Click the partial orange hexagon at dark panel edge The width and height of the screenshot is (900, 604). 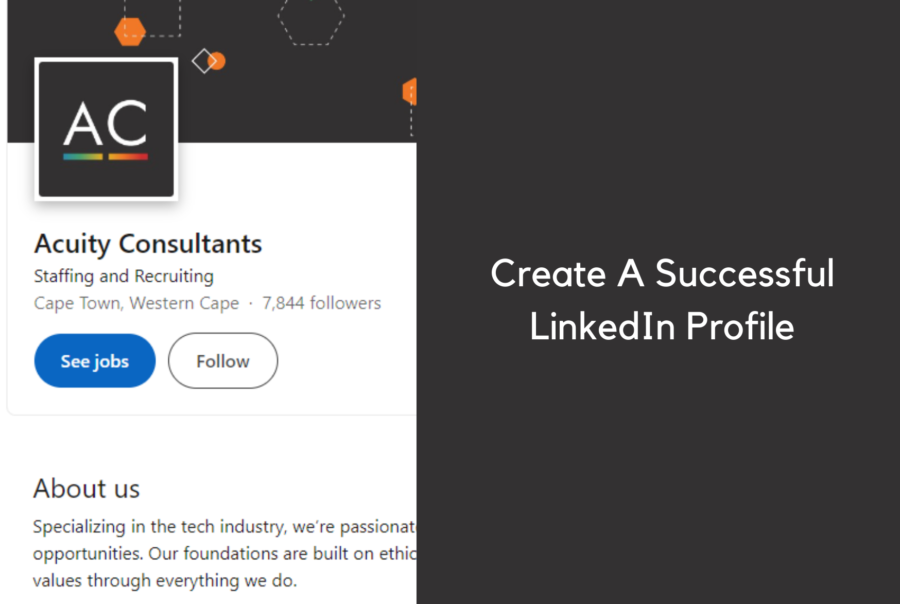pyautogui.click(x=410, y=92)
